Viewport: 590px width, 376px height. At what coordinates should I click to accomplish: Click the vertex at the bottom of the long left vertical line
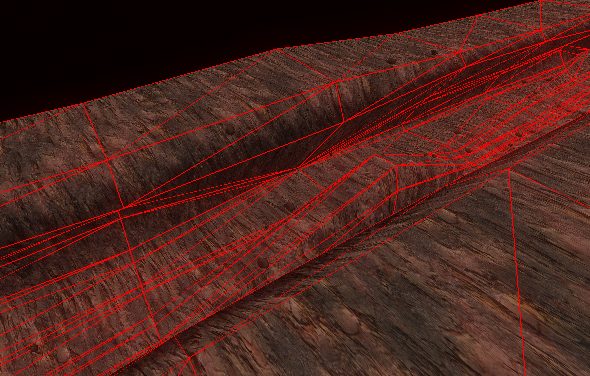tap(161, 342)
